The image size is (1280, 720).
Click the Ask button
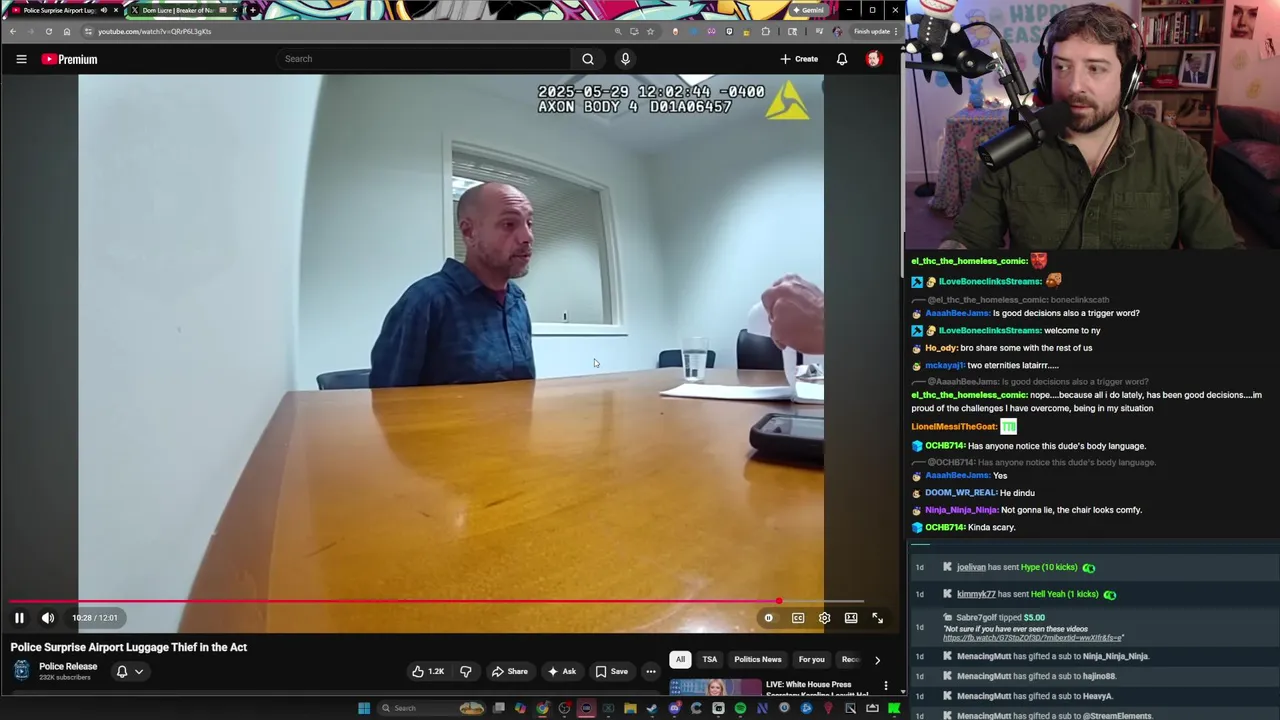click(x=561, y=671)
